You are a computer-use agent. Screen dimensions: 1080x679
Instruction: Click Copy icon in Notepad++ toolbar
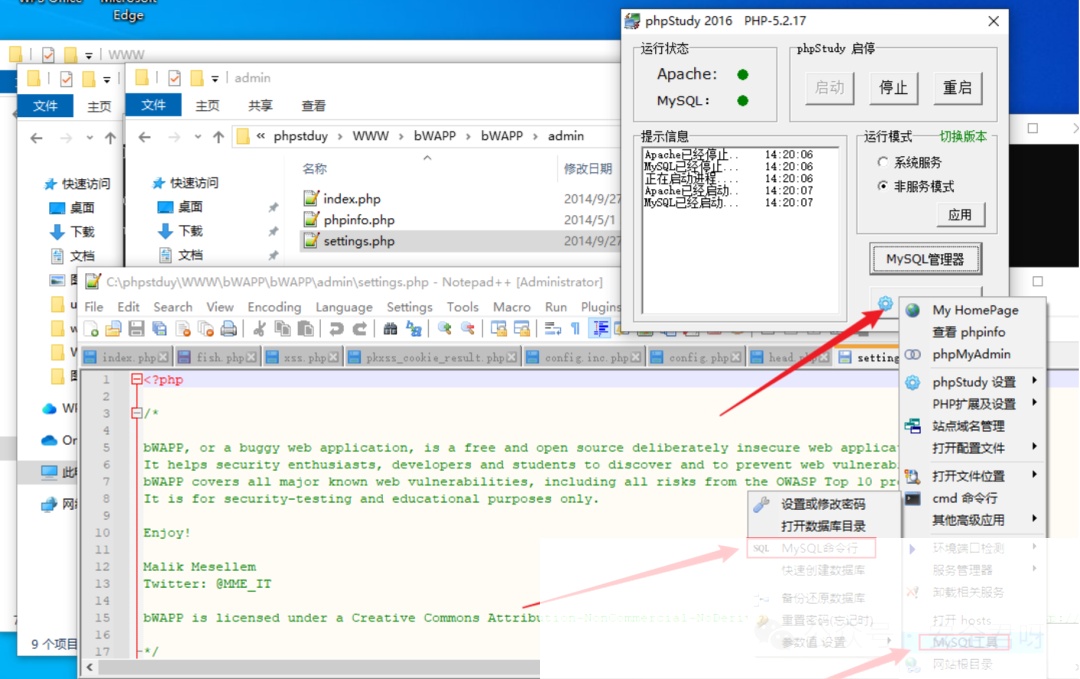[x=282, y=328]
